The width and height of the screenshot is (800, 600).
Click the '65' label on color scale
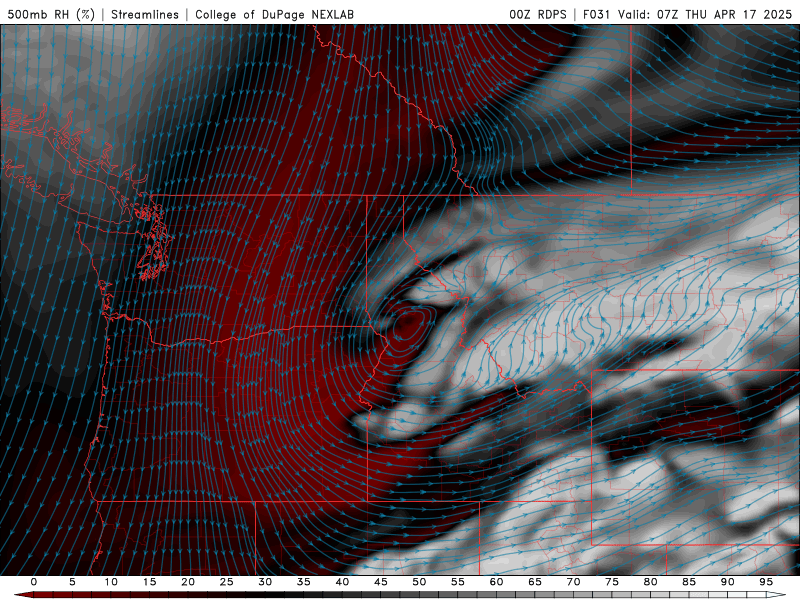535,582
